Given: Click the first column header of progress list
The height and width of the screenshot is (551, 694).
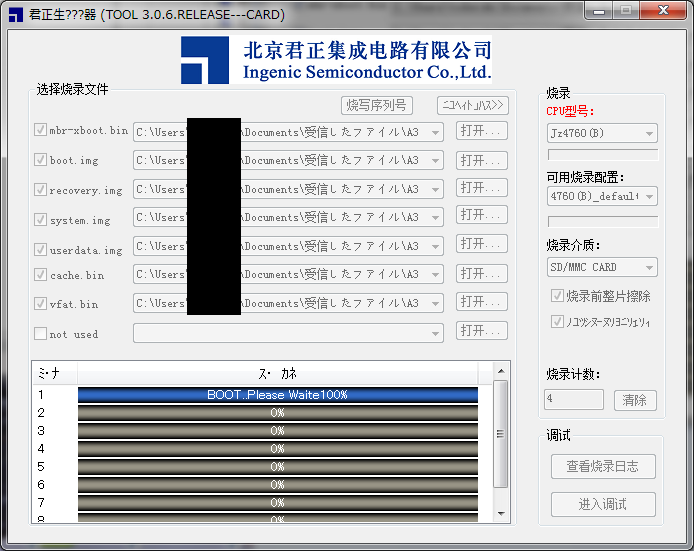Looking at the screenshot, I should [x=55, y=373].
